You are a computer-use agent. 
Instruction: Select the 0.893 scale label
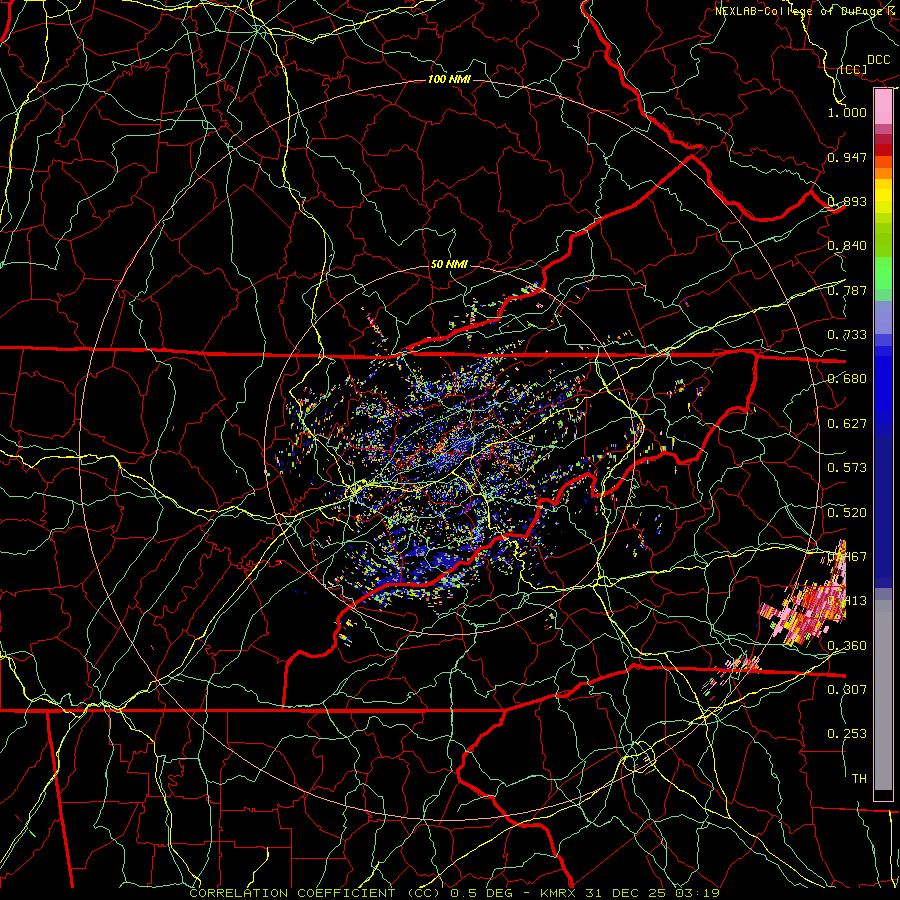pyautogui.click(x=847, y=201)
